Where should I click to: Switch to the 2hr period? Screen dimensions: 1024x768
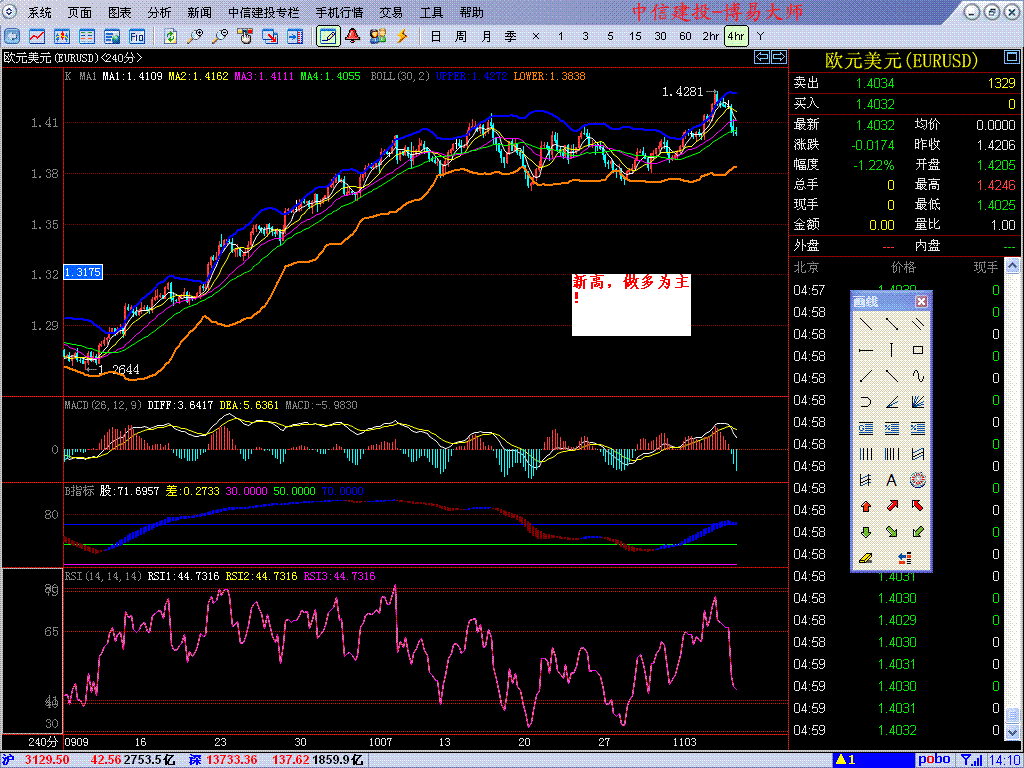(711, 36)
